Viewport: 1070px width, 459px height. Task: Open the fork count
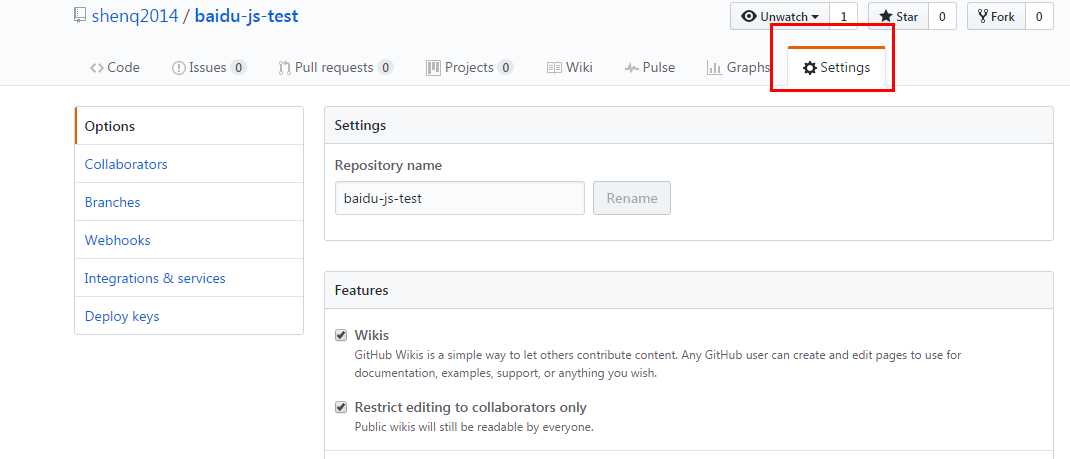coord(1039,16)
